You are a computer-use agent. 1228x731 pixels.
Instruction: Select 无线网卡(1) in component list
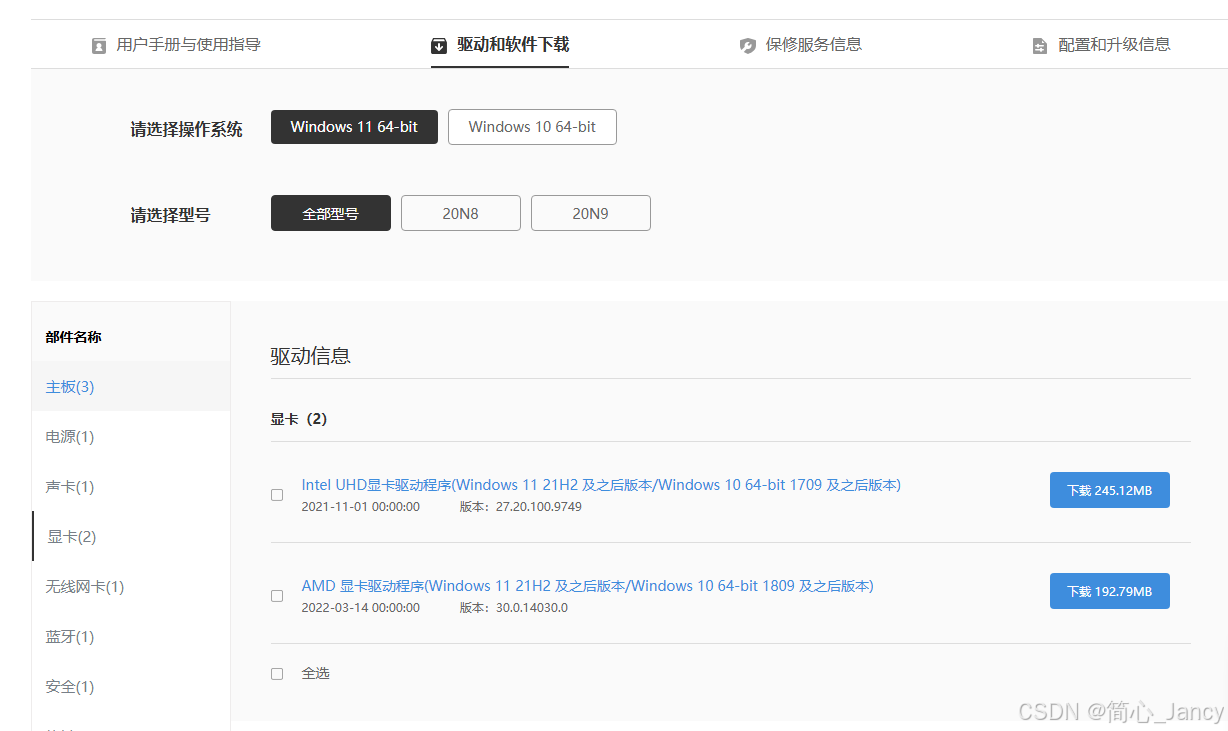coord(131,587)
